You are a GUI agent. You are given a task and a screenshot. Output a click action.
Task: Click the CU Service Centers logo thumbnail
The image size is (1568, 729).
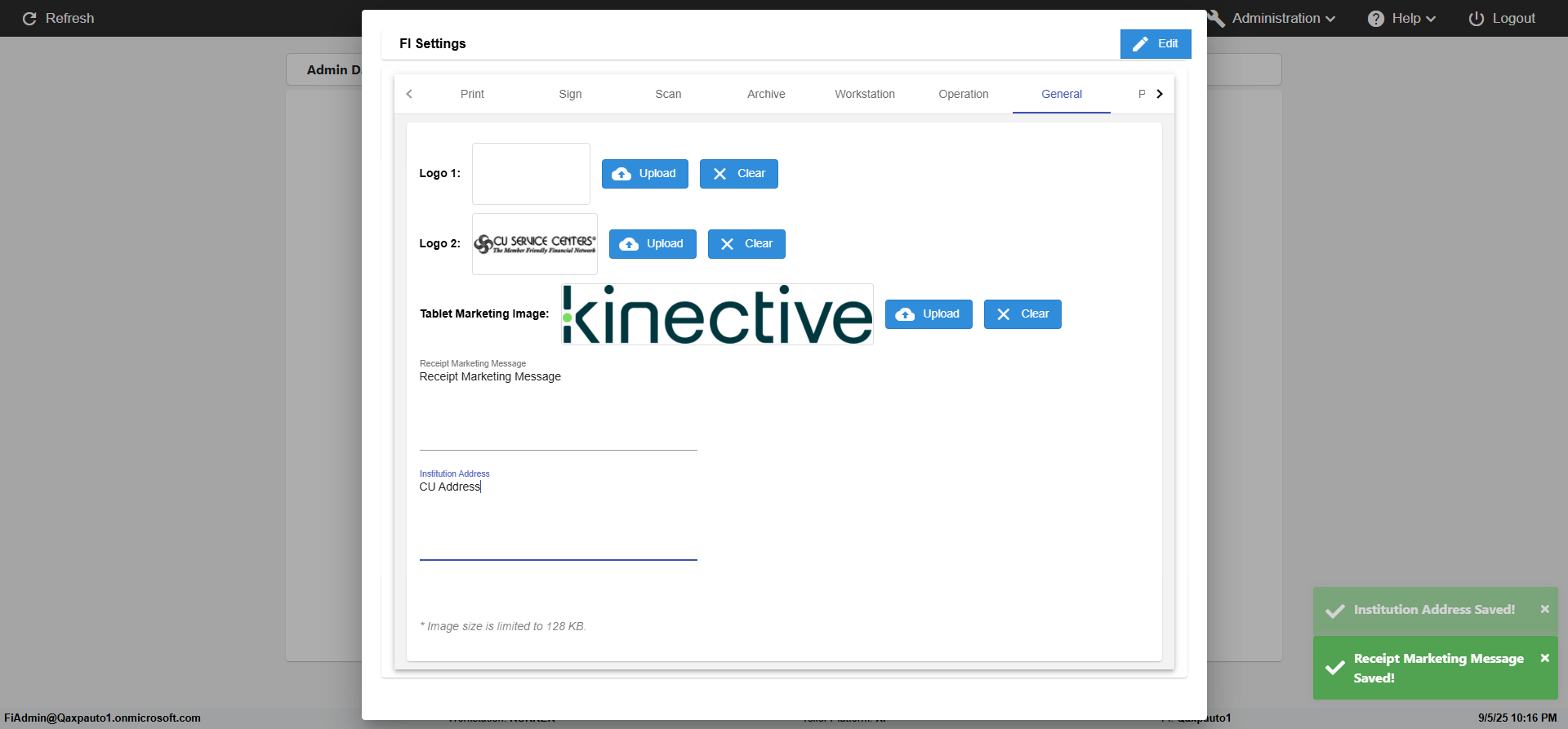(x=535, y=244)
